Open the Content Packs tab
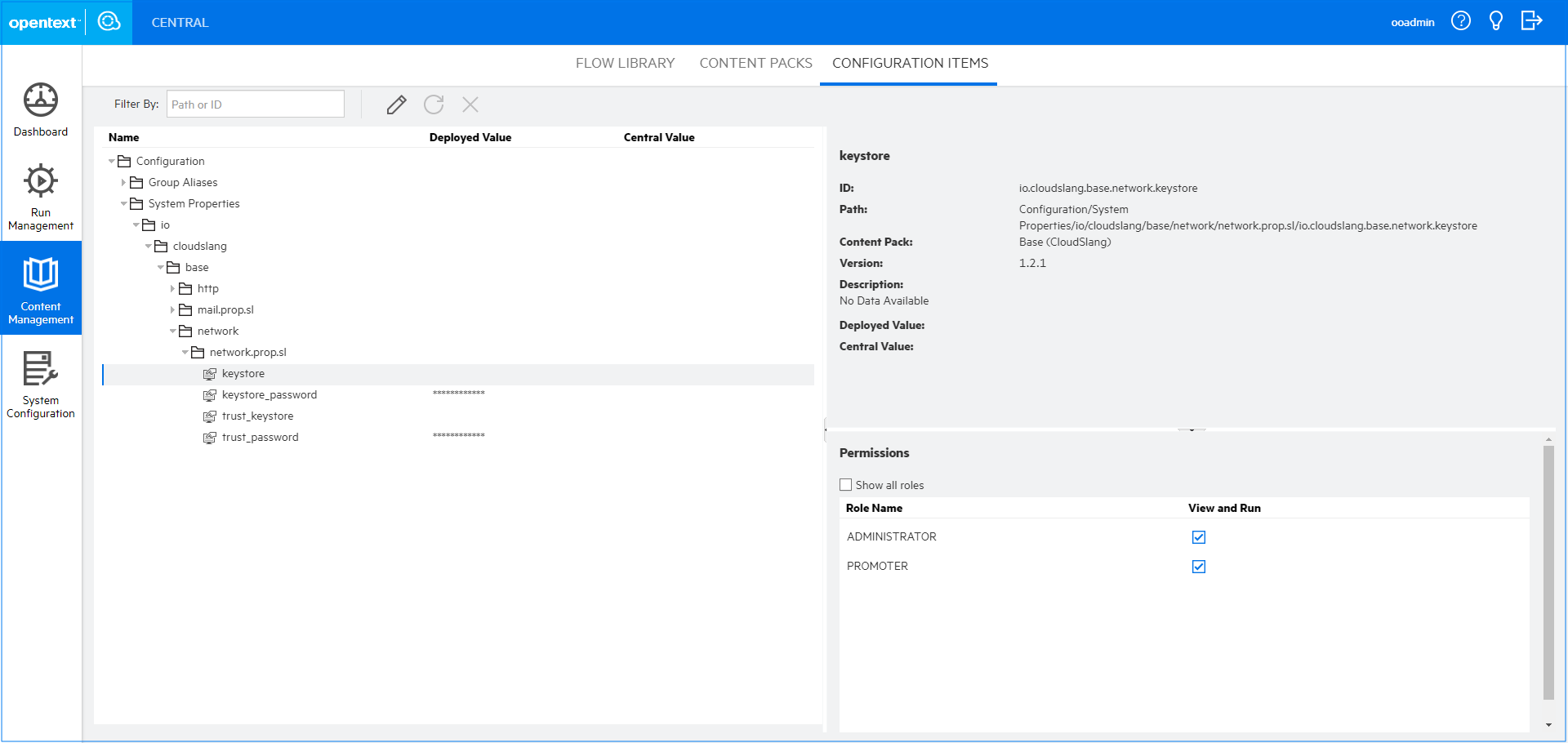The width and height of the screenshot is (1568, 743). 755,63
